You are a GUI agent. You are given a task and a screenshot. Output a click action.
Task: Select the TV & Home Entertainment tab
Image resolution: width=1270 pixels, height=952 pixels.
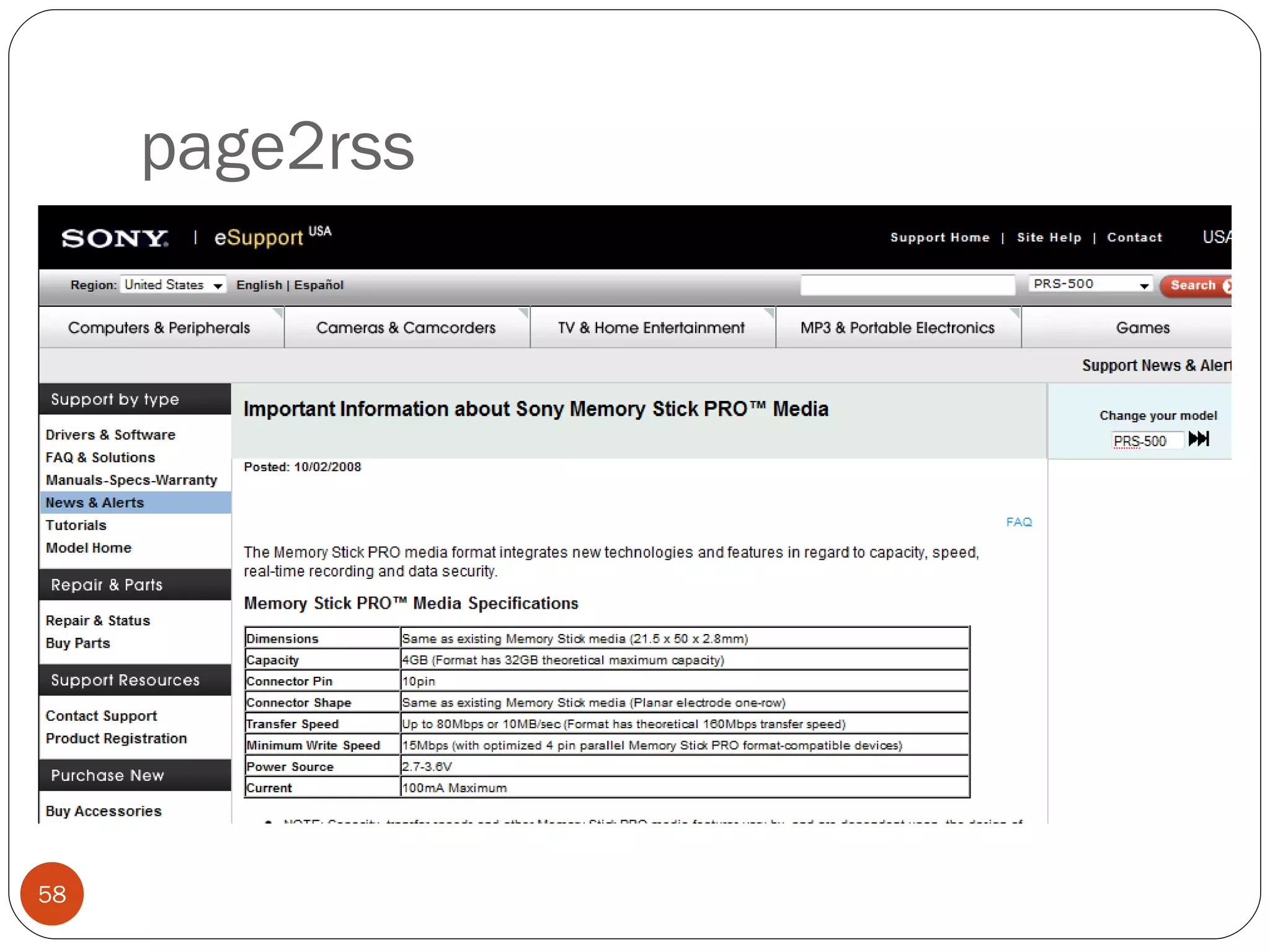[x=651, y=328]
